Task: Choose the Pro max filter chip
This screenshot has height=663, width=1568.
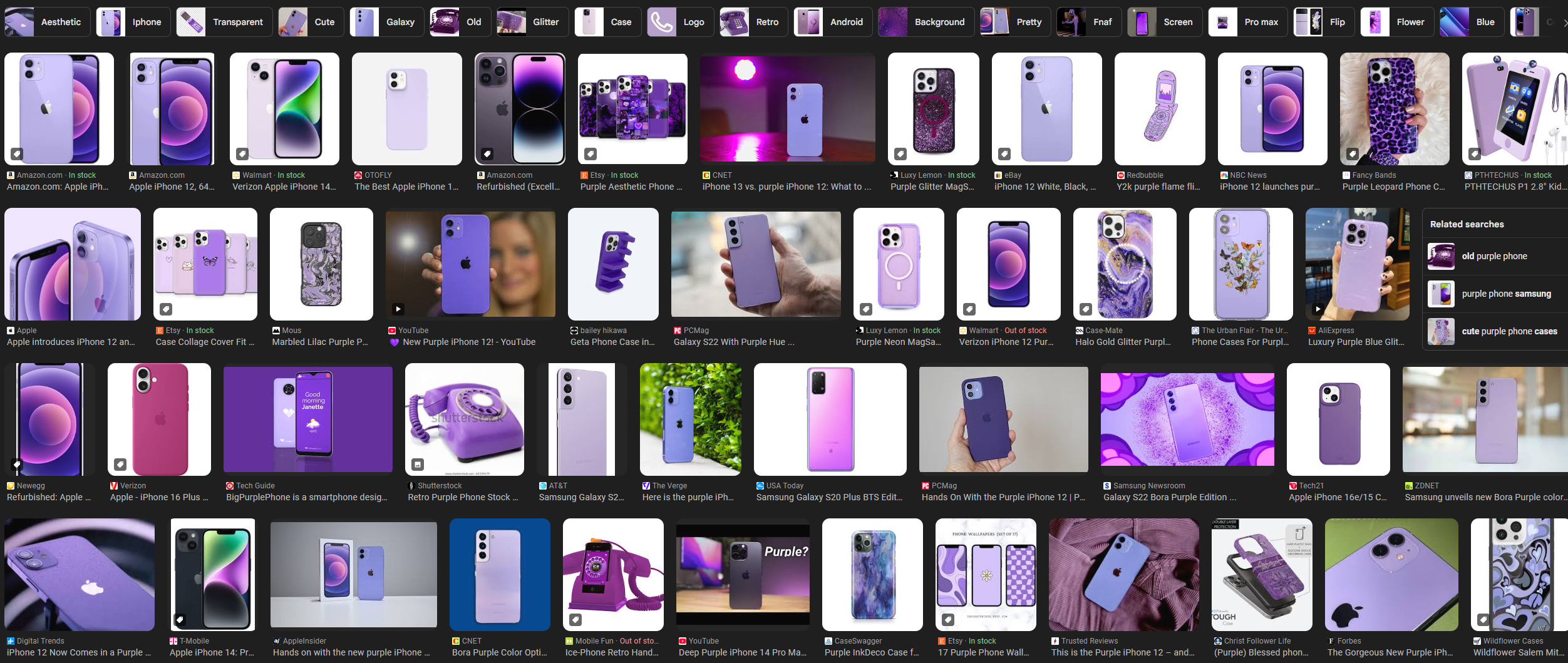Action: pyautogui.click(x=1248, y=22)
